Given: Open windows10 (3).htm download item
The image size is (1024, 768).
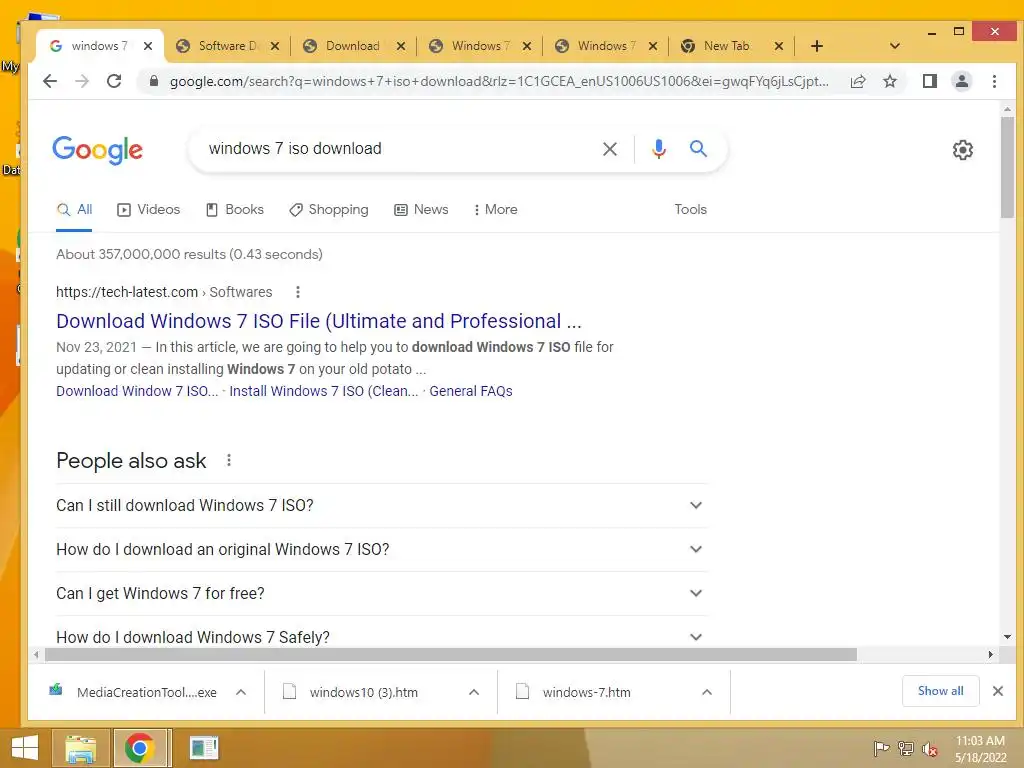Looking at the screenshot, I should click(364, 692).
